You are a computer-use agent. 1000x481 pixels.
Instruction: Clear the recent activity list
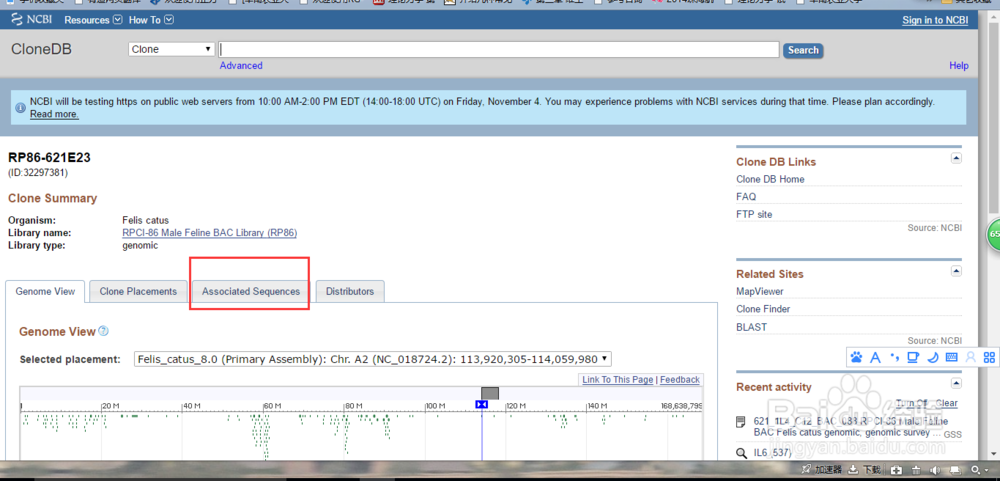tap(946, 403)
